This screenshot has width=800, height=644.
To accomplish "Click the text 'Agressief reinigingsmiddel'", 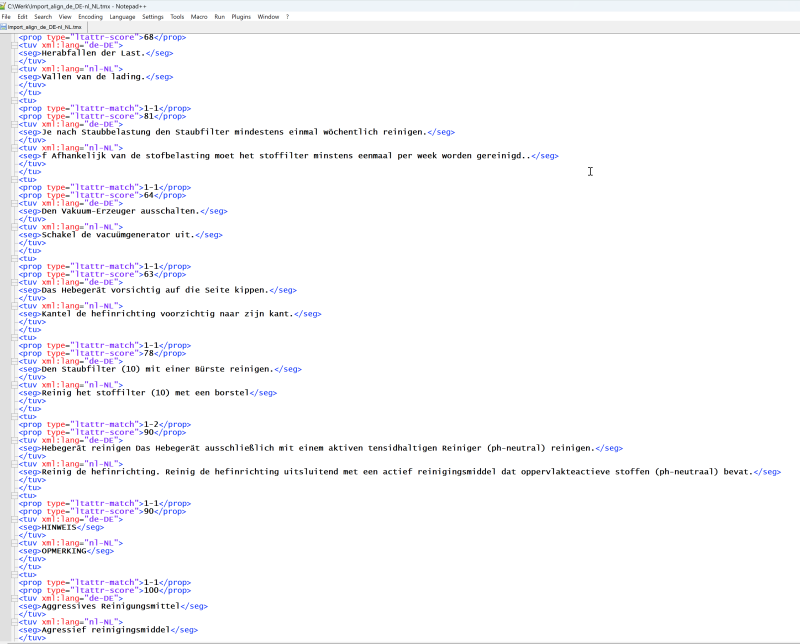I will point(106,630).
